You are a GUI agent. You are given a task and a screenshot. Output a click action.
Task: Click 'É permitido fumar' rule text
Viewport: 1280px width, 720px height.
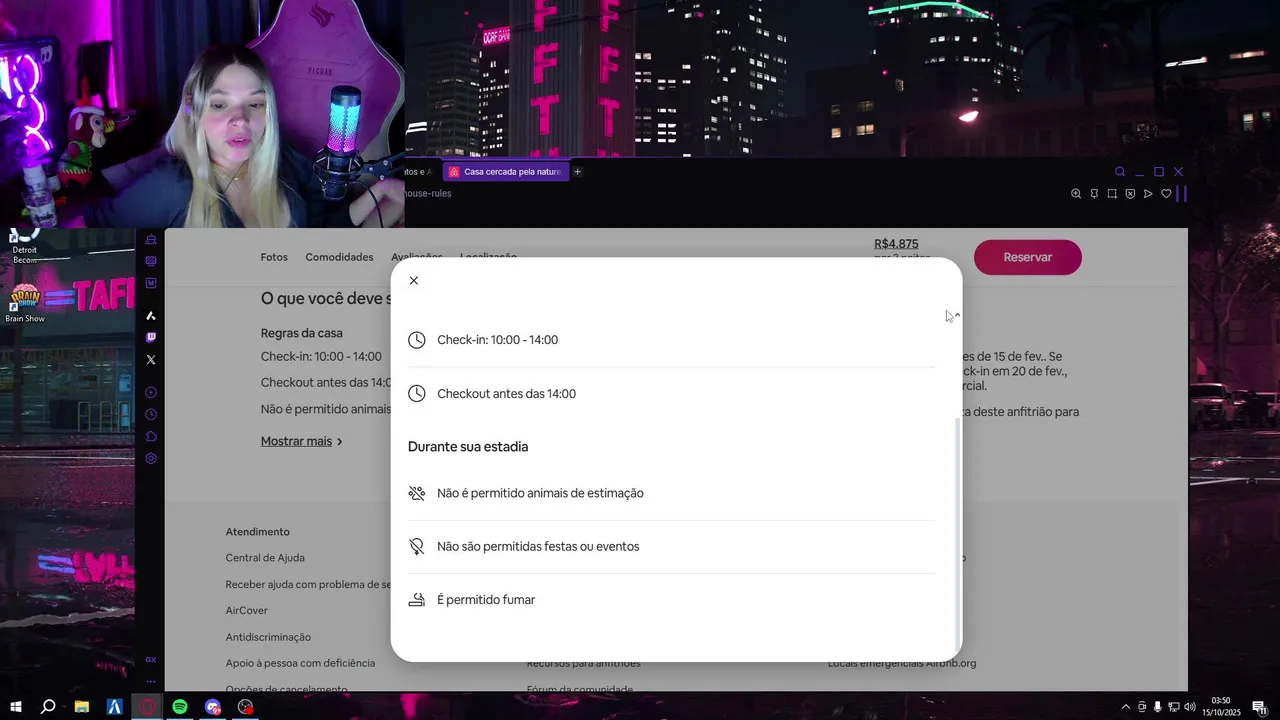[486, 600]
